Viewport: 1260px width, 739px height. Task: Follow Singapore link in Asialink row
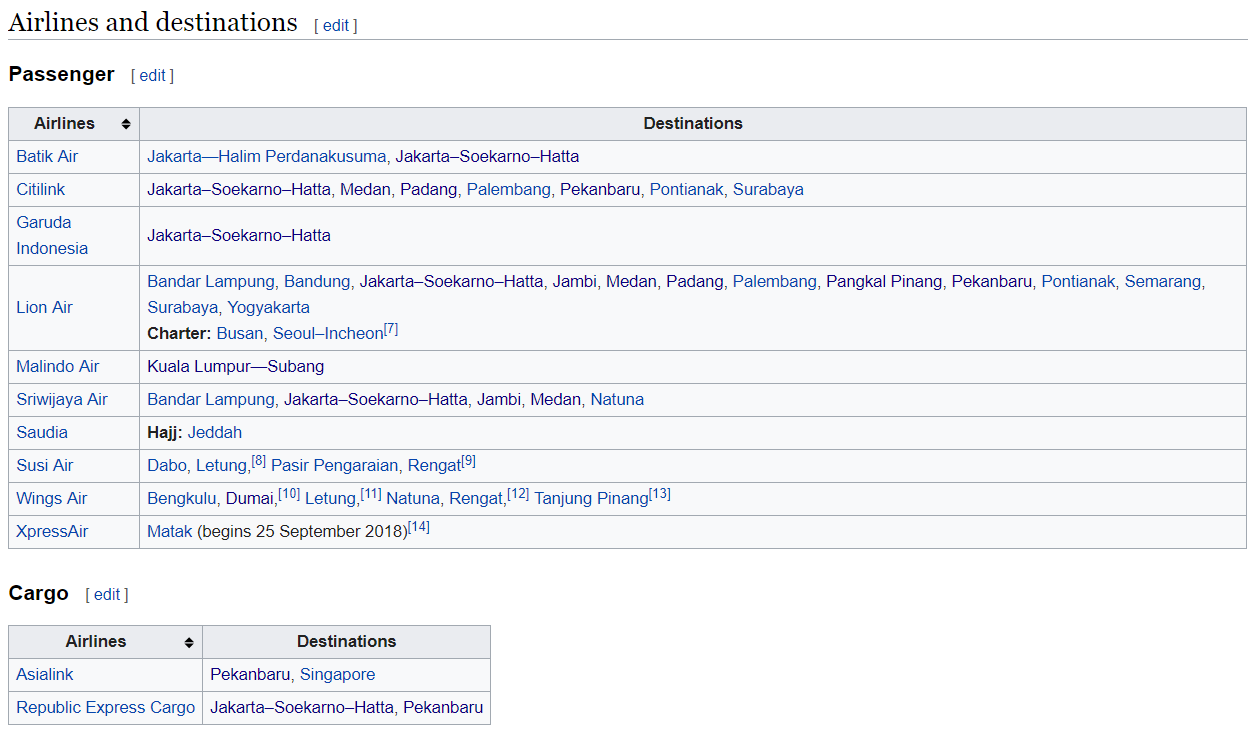pyautogui.click(x=338, y=675)
